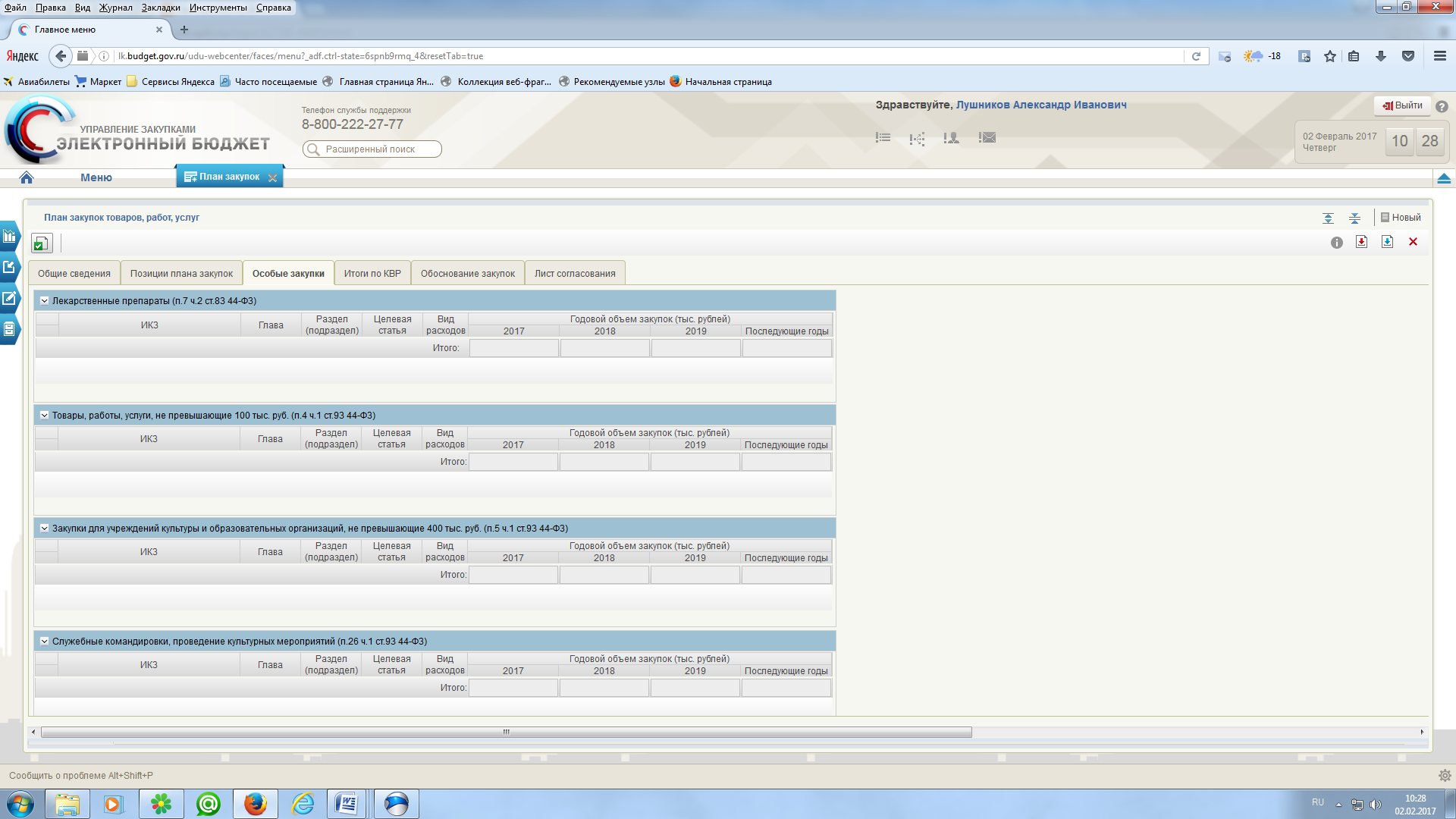Viewport: 1456px width, 819px height.
Task: Open the envelope messages icon in header
Action: click(987, 138)
